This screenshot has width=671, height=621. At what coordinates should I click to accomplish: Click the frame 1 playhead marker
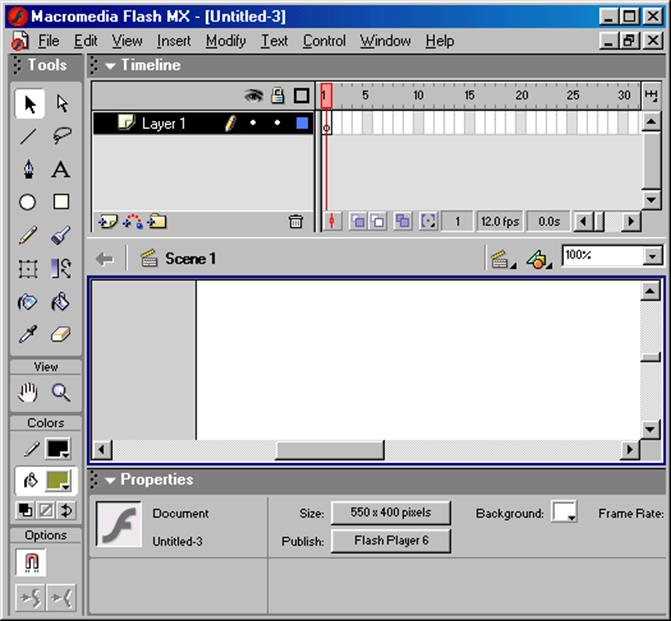pyautogui.click(x=326, y=95)
